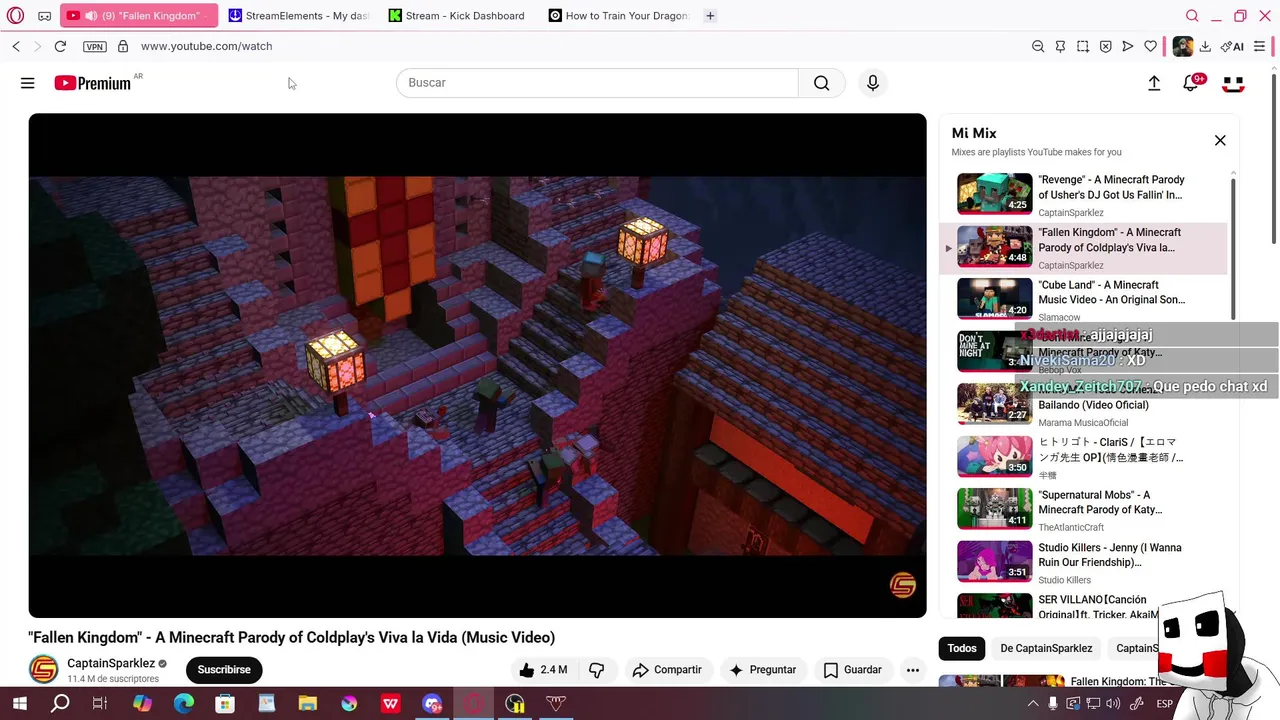
Task: Open the search tabs magnifier icon
Action: coord(1192,16)
